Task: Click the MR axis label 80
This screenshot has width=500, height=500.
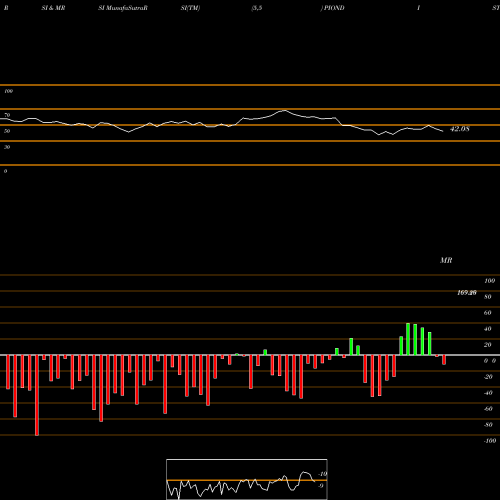Action: (x=488, y=297)
